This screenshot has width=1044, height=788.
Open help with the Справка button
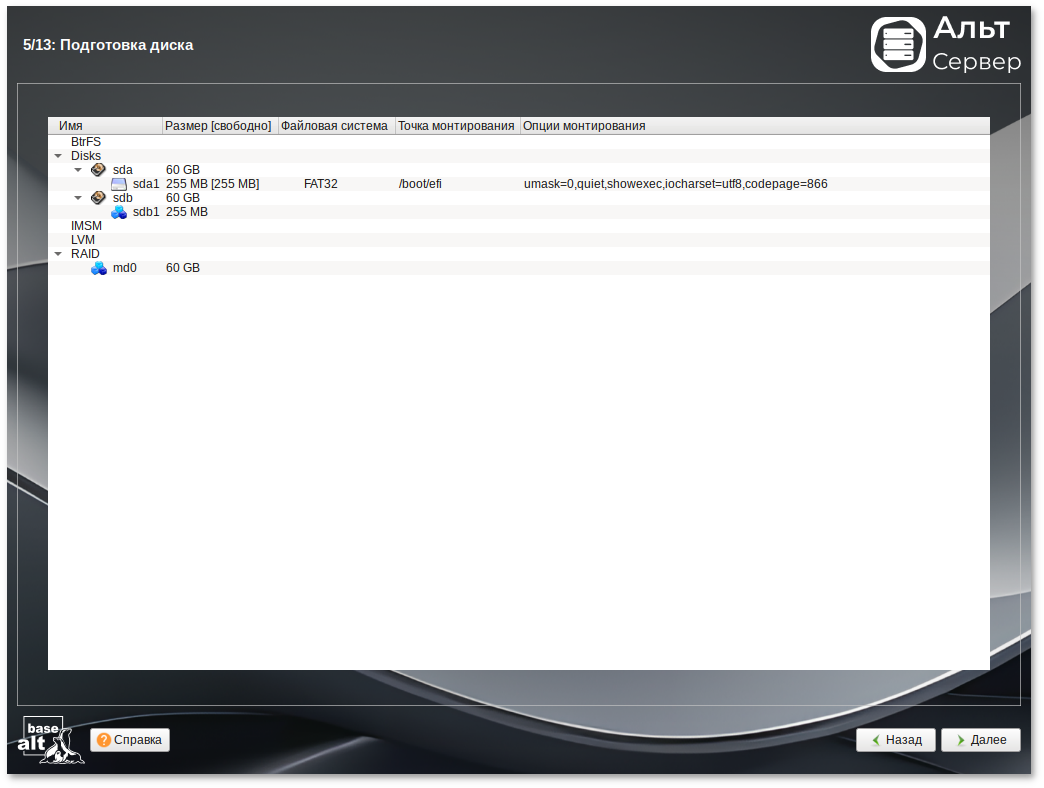(130, 740)
